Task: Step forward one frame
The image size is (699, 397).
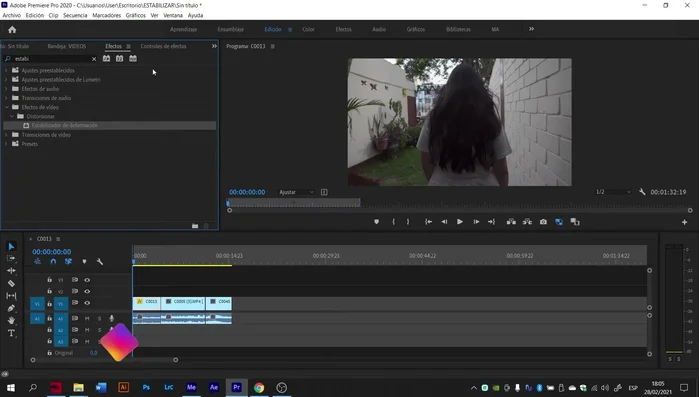Action: click(476, 222)
